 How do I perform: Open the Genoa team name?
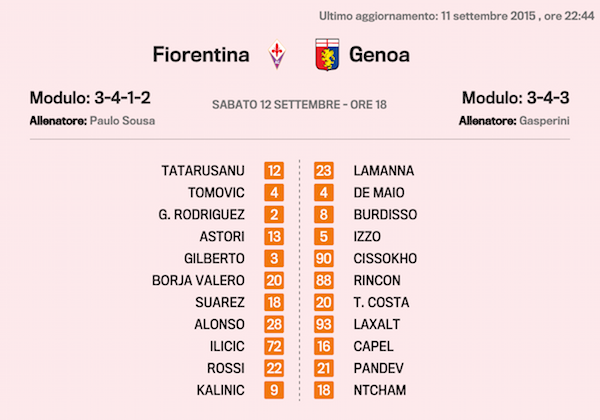click(378, 54)
